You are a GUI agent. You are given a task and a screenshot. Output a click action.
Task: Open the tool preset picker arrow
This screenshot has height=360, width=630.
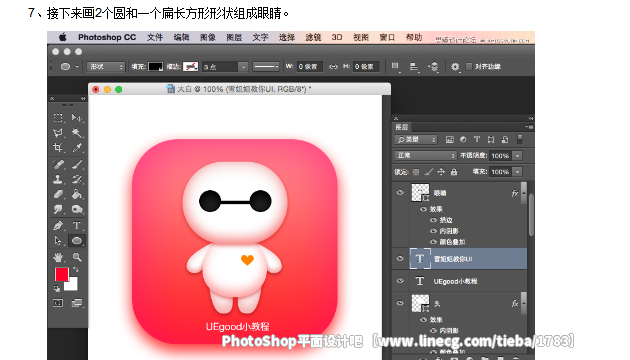tap(77, 67)
